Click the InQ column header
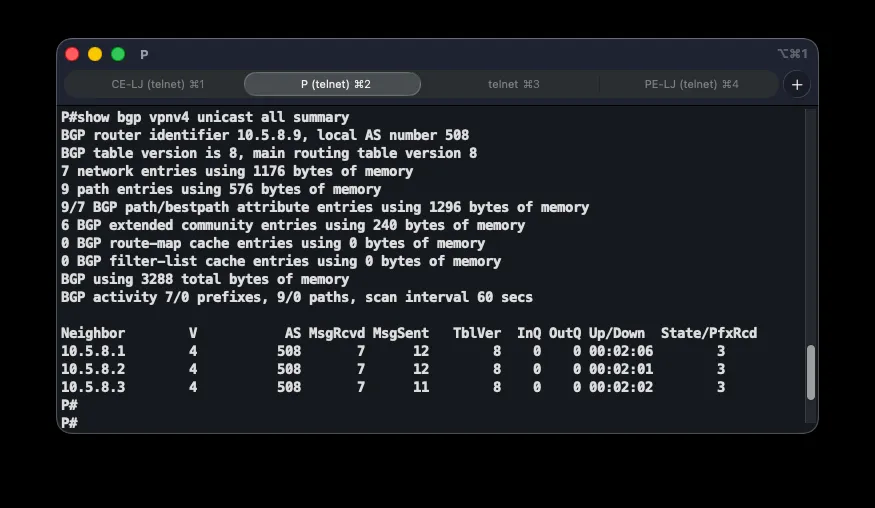The width and height of the screenshot is (875, 508). coord(528,333)
